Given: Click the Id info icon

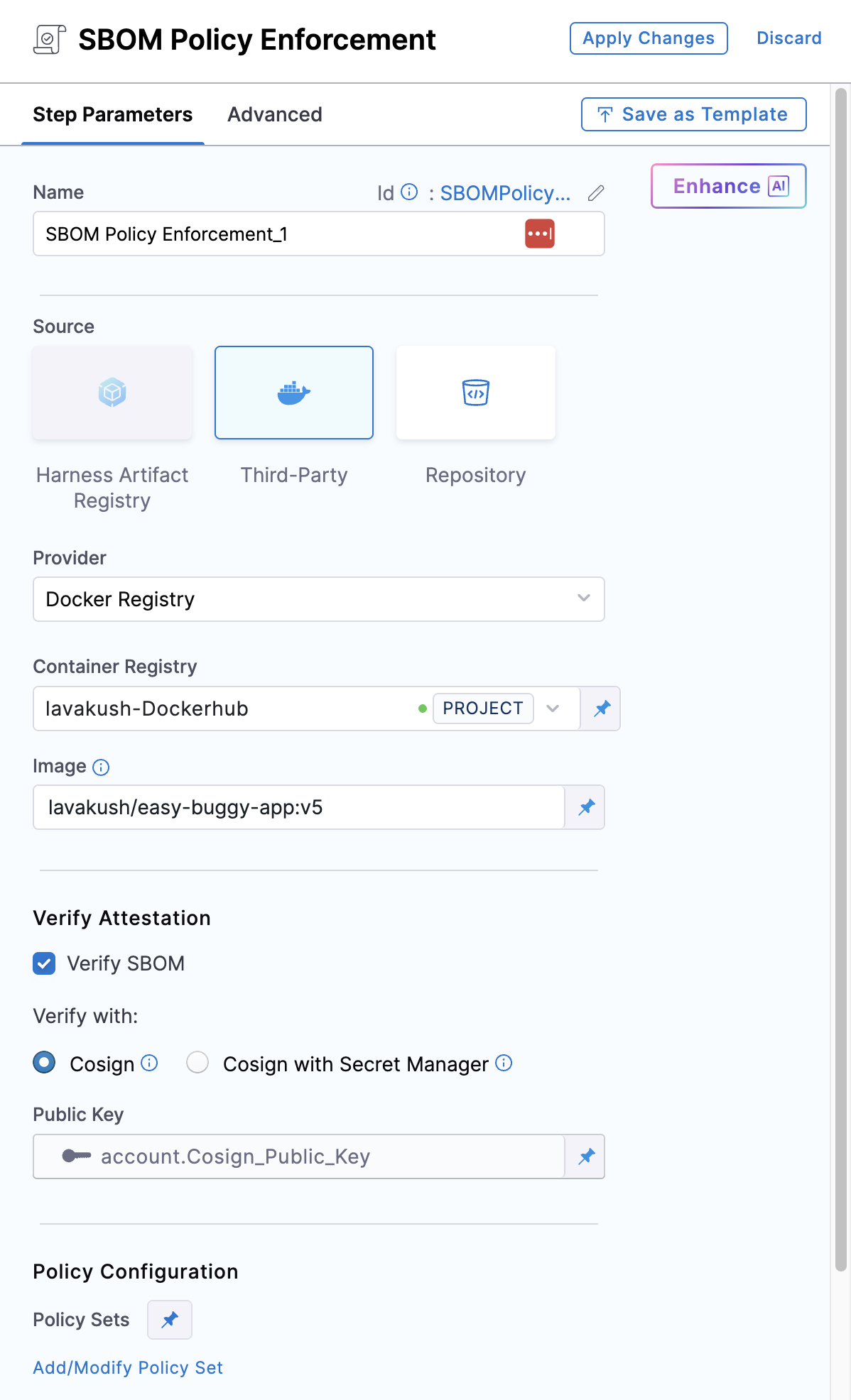Looking at the screenshot, I should coord(409,192).
